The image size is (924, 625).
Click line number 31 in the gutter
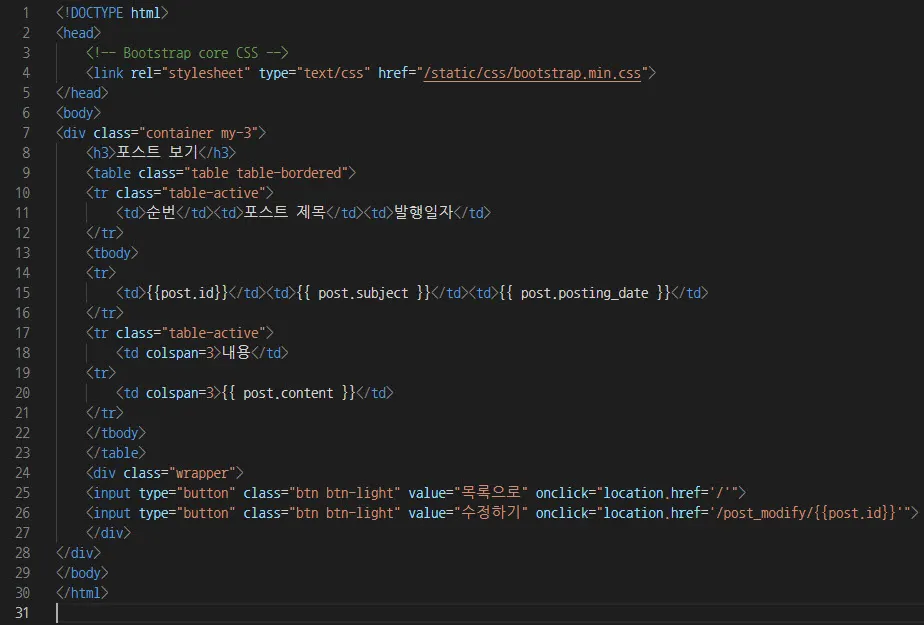[23, 612]
